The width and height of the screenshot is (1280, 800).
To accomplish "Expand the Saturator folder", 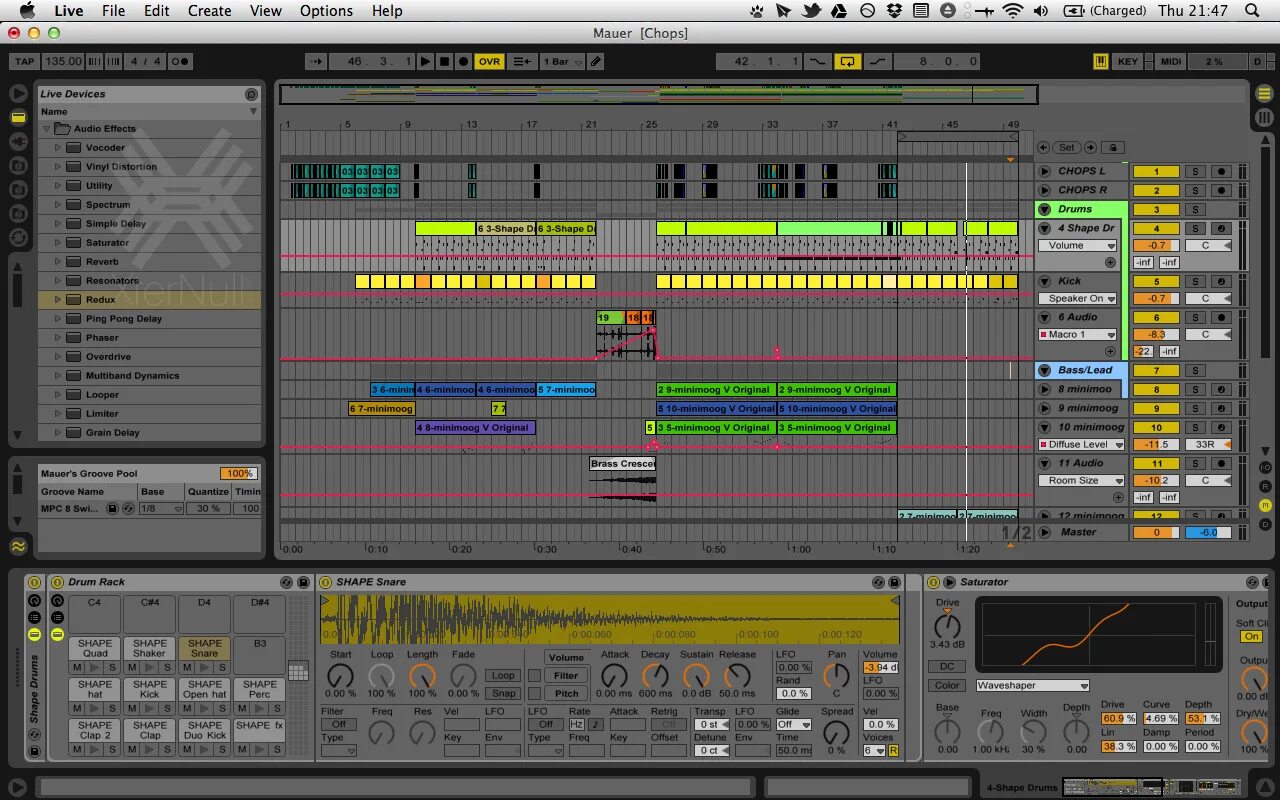I will coord(58,243).
